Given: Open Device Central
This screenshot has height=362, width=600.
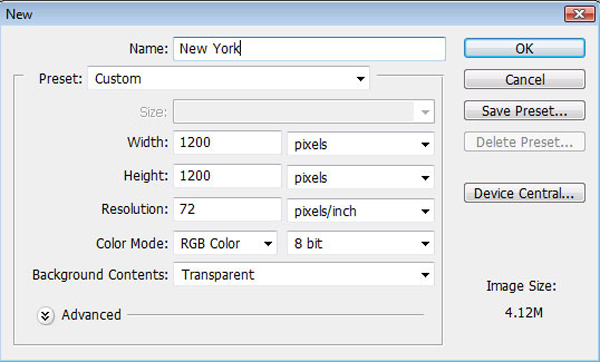Looking at the screenshot, I should click(x=524, y=193).
